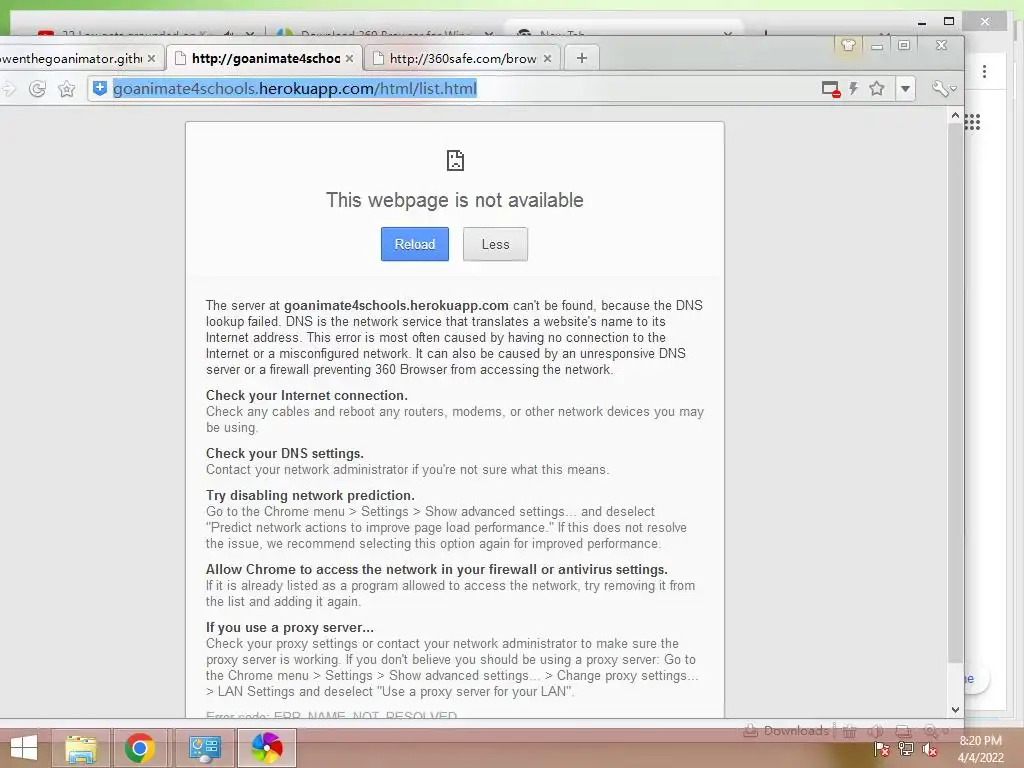Click the Action Center flag tray icon
Screen dimensions: 1024x768
(x=881, y=749)
